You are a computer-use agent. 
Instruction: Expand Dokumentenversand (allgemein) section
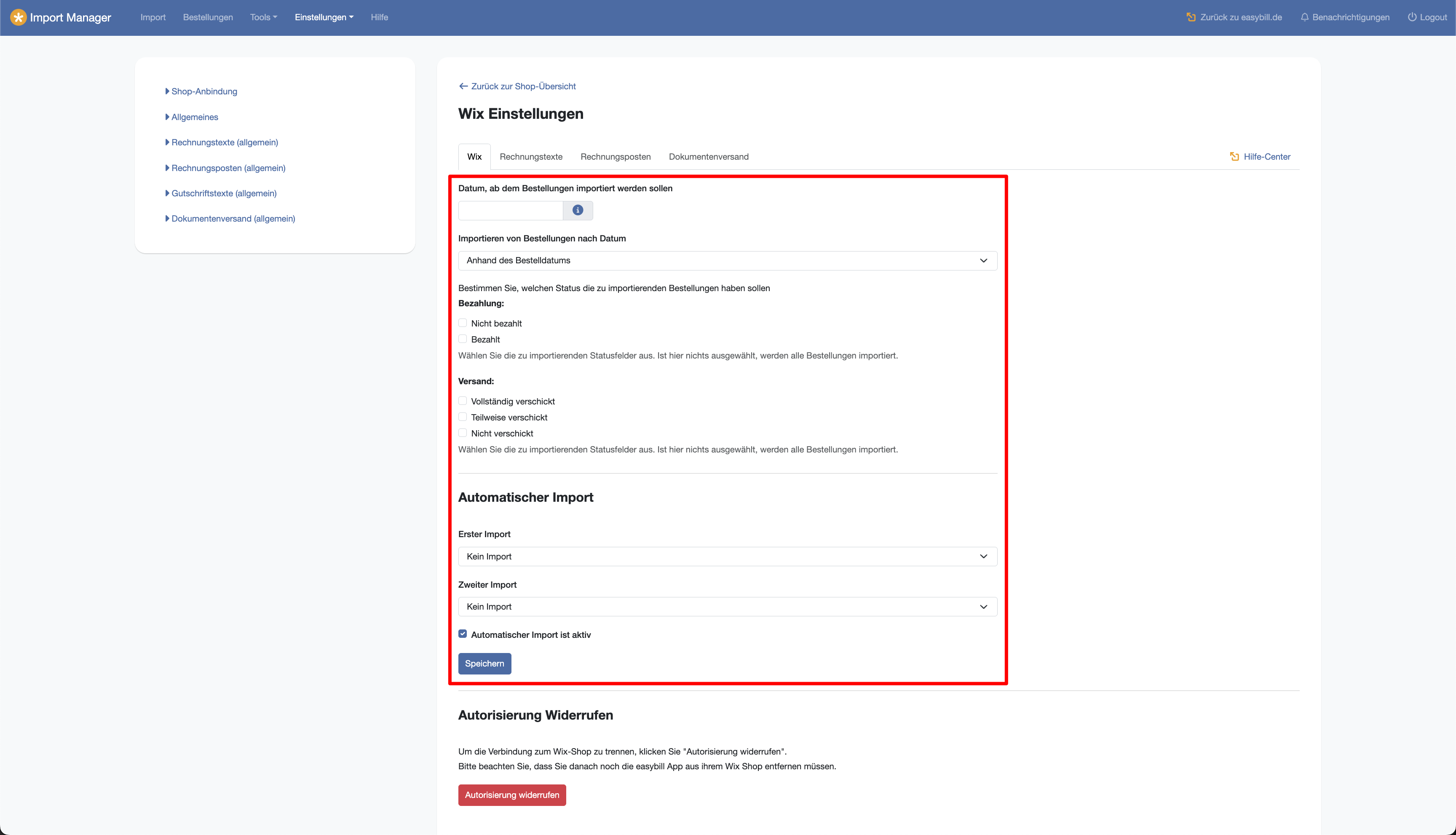coord(230,219)
